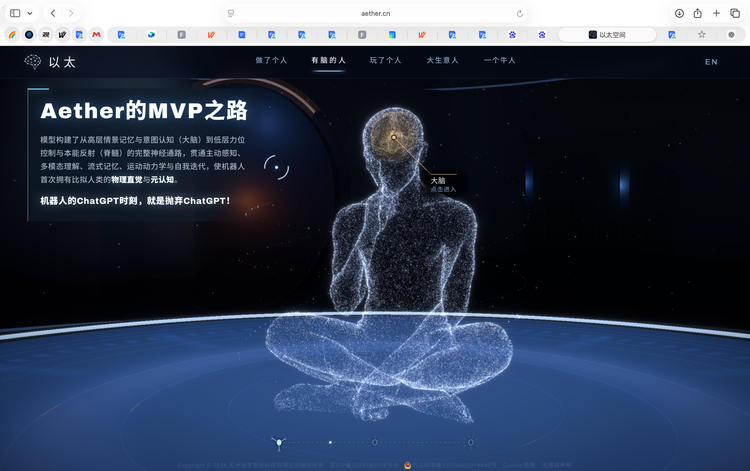Open the 做了个人 navigation item
The height and width of the screenshot is (471, 750).
click(x=271, y=60)
